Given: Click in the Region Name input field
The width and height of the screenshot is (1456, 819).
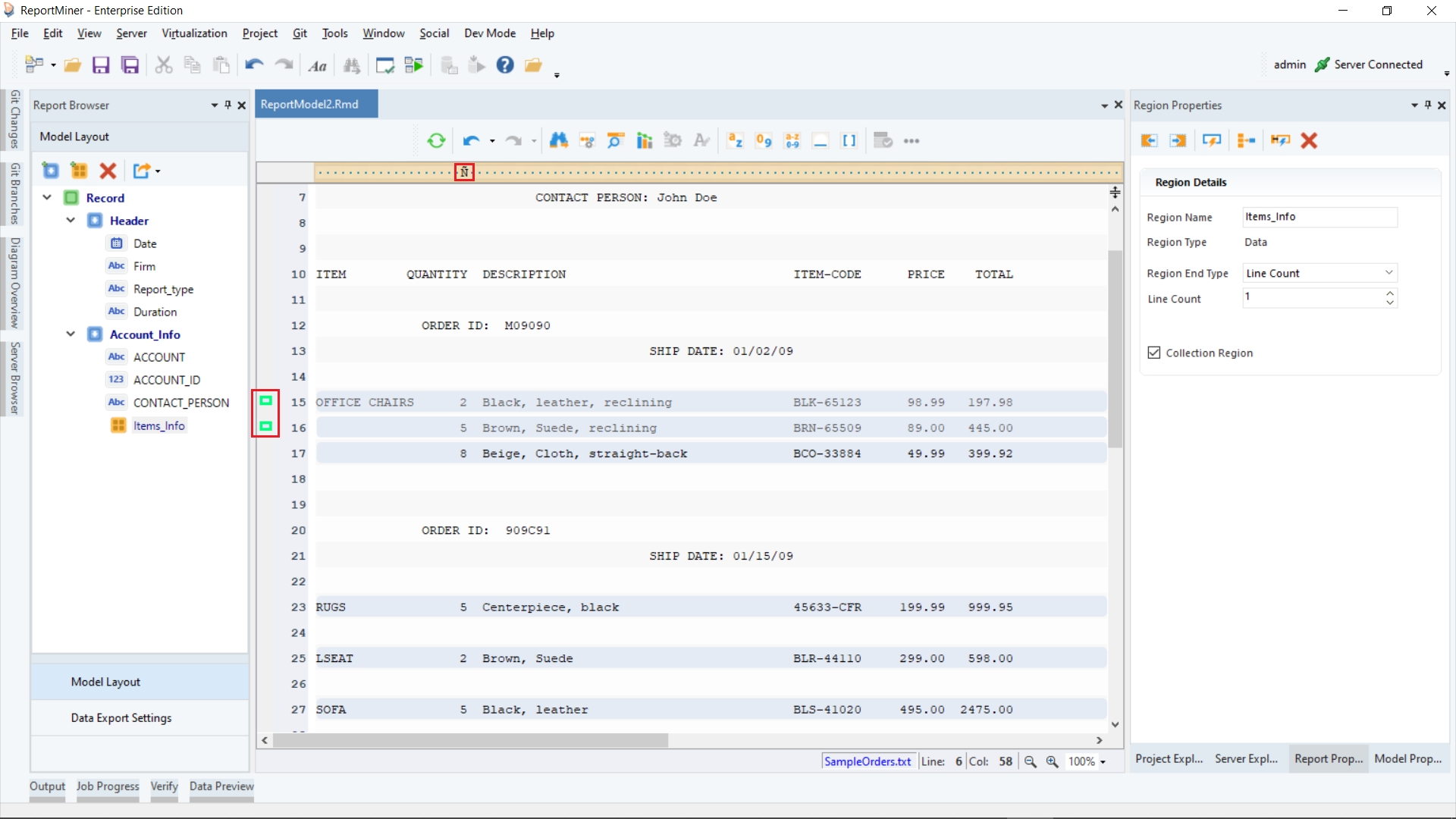Looking at the screenshot, I should [x=1319, y=217].
